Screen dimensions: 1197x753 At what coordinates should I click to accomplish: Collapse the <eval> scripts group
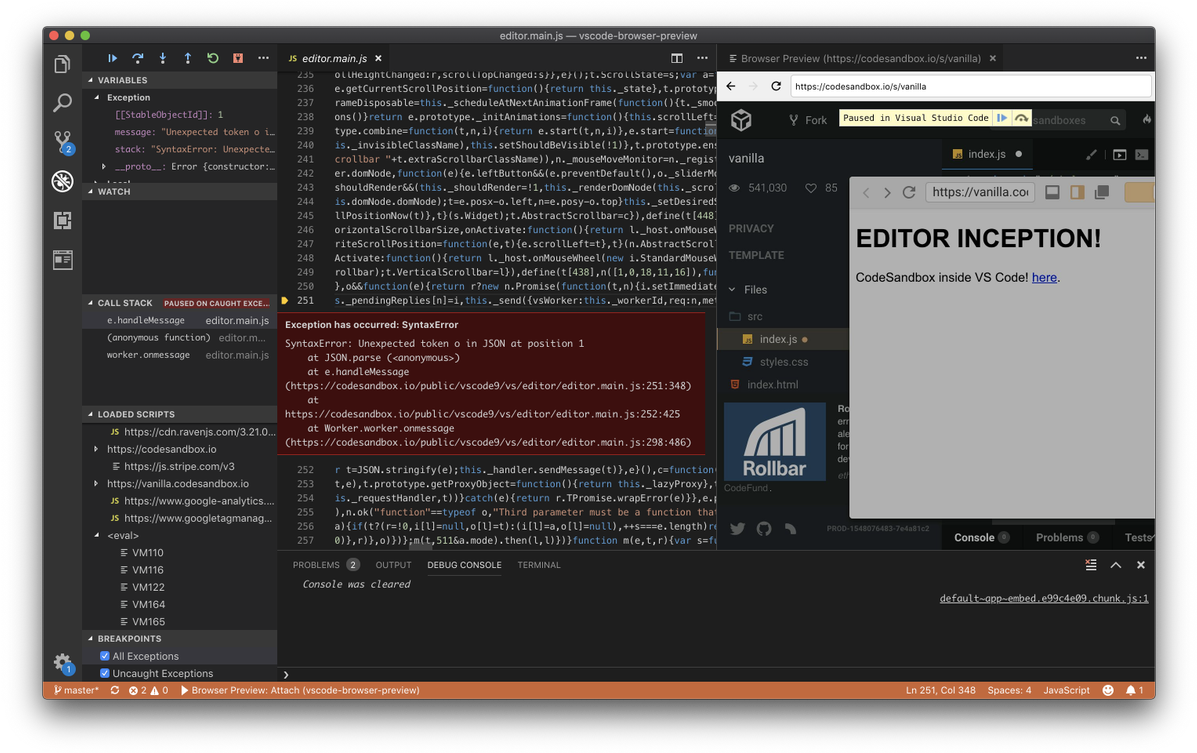coord(96,535)
